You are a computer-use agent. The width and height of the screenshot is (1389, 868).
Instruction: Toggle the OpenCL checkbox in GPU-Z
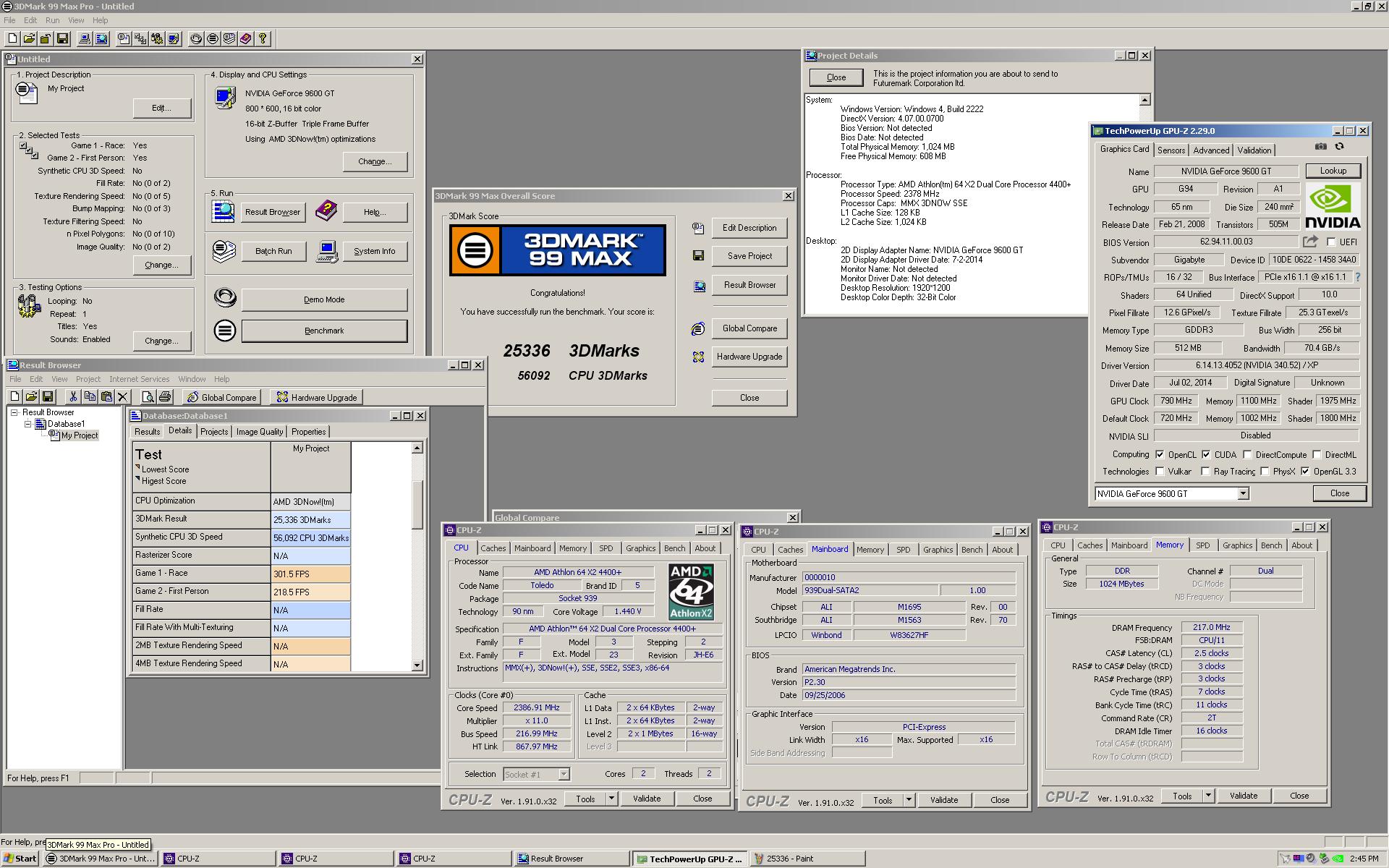click(1160, 455)
